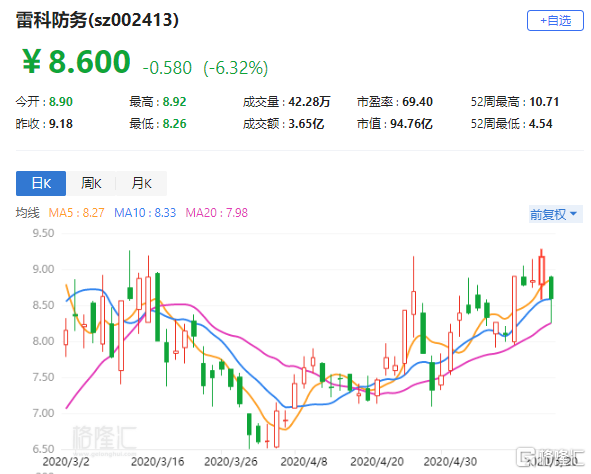This screenshot has width=591, height=474.
Task: Switch to the 日K daily chart tab
Action: 41,183
